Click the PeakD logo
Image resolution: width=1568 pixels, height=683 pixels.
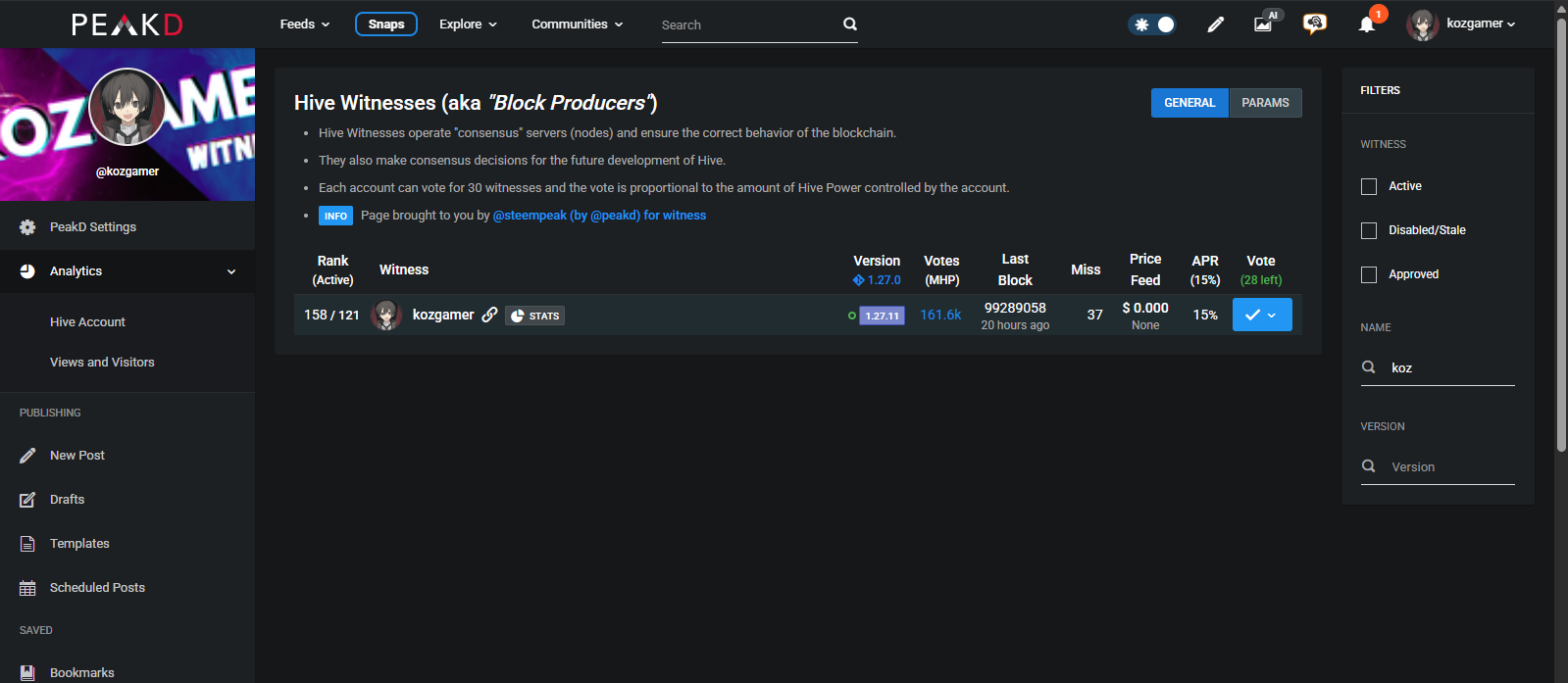tap(127, 24)
